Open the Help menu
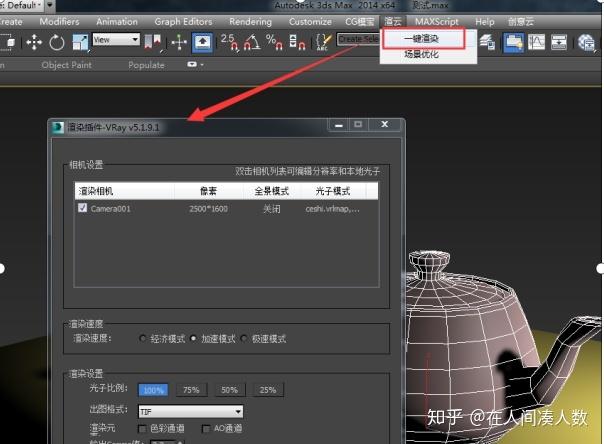Image resolution: width=604 pixels, height=444 pixels. click(x=485, y=22)
